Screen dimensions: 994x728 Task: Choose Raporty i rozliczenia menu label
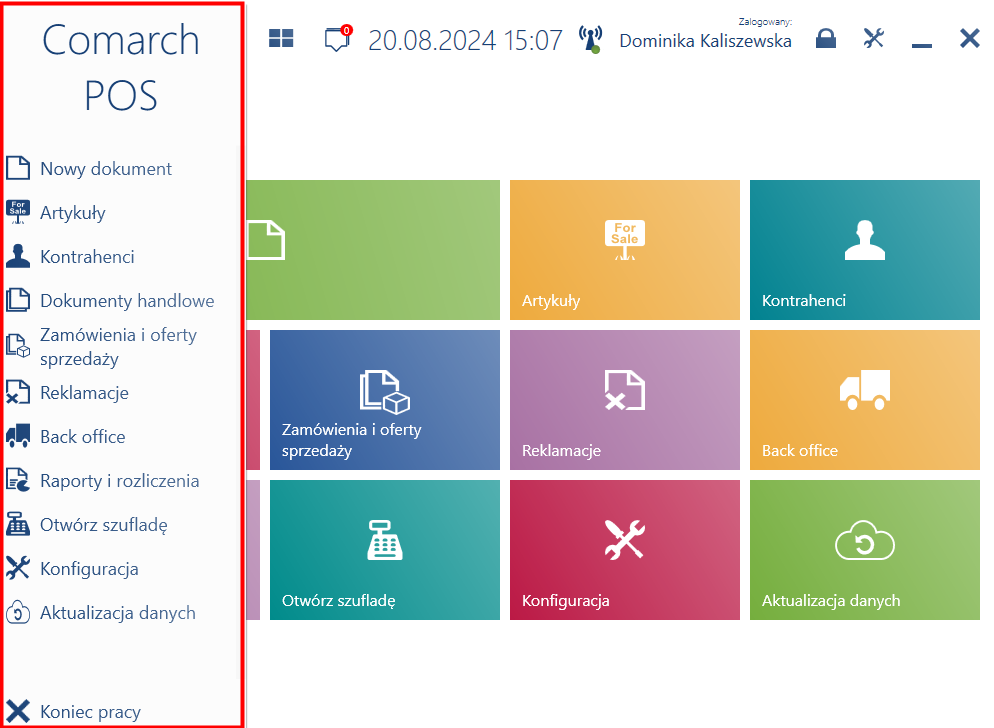(120, 481)
